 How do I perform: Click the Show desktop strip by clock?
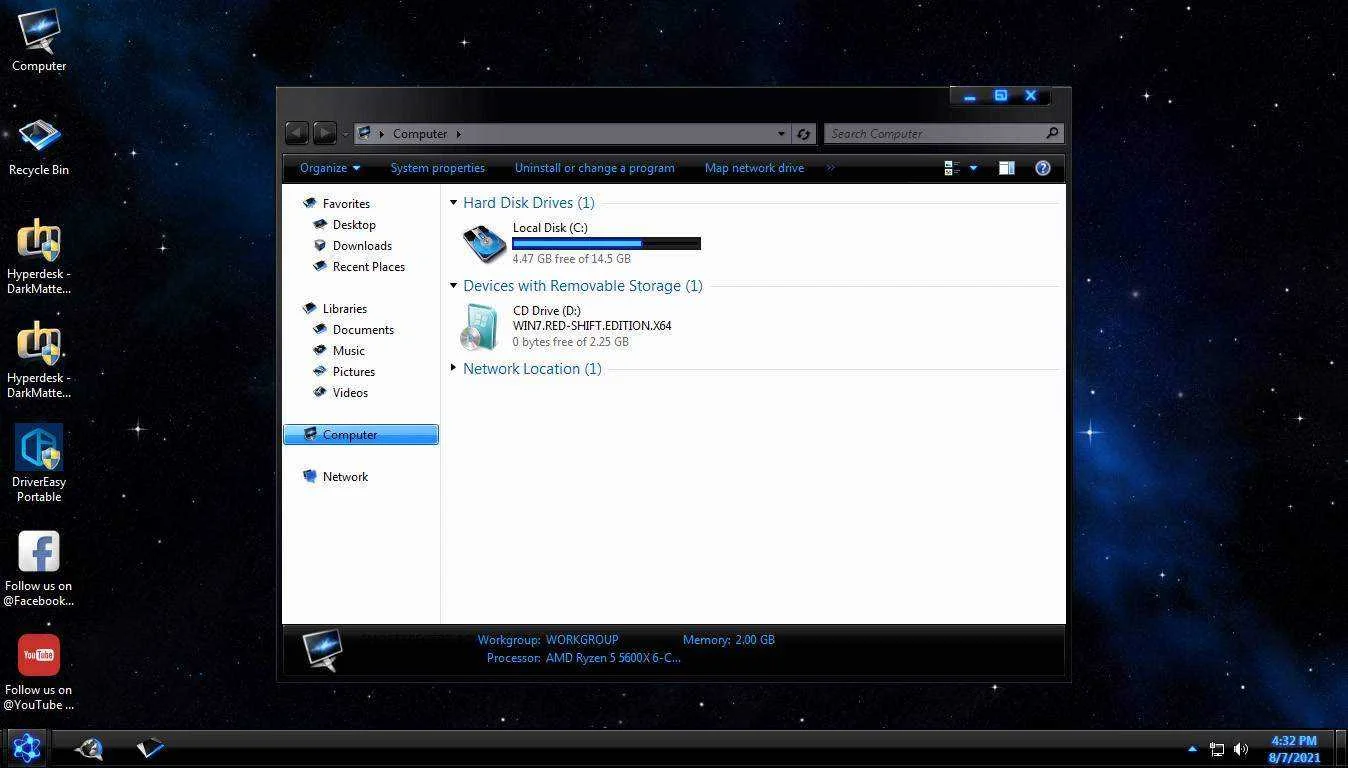1341,749
